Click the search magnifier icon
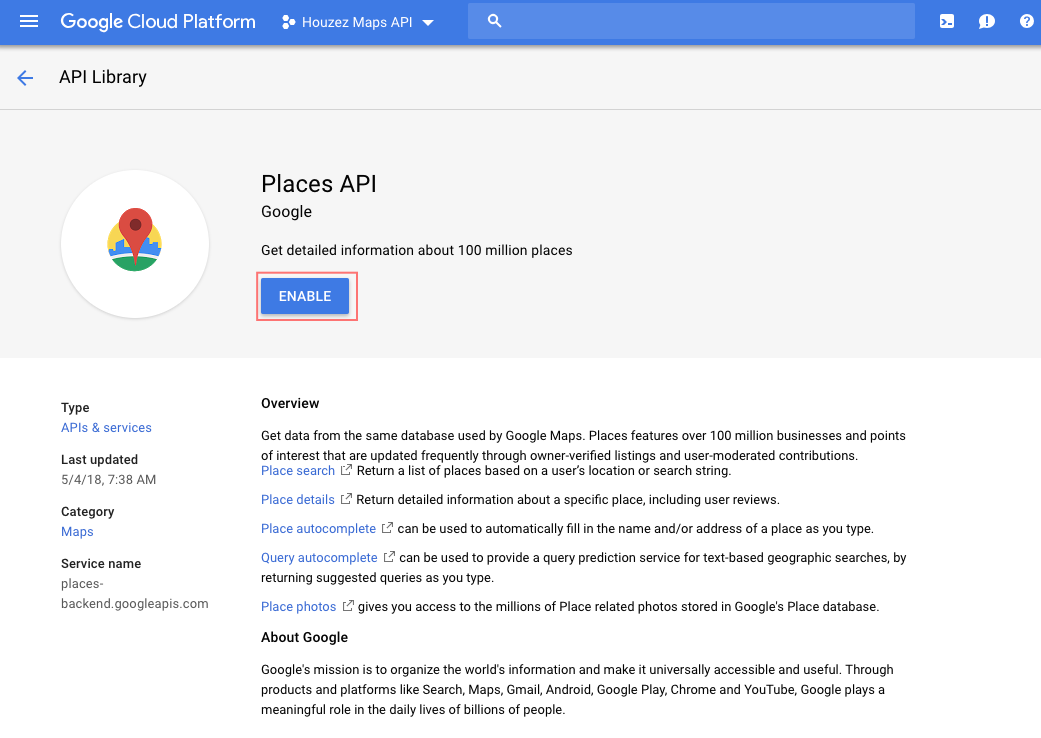The width and height of the screenshot is (1041, 738). 494,21
